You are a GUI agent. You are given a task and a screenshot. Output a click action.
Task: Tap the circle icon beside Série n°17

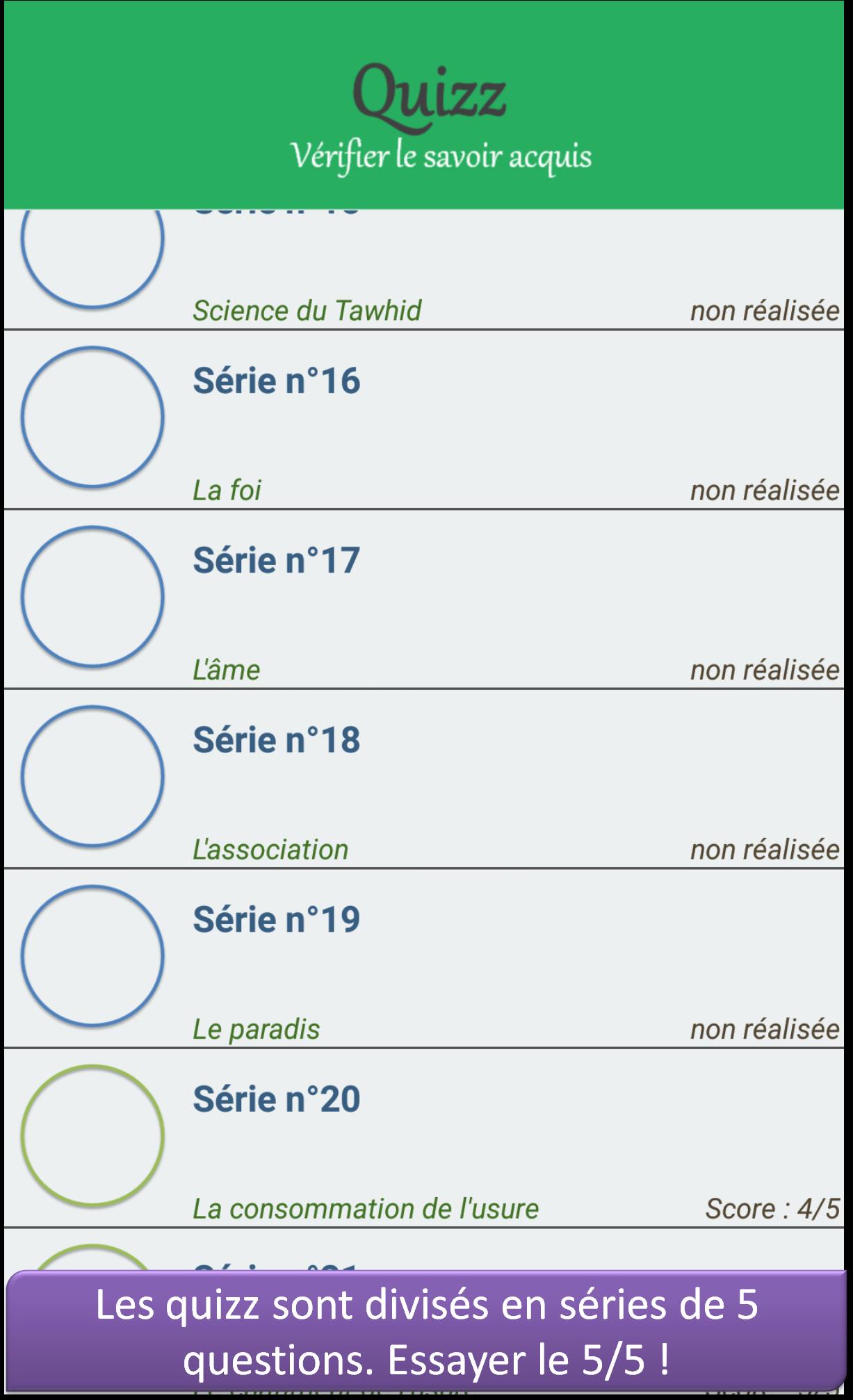(x=92, y=596)
